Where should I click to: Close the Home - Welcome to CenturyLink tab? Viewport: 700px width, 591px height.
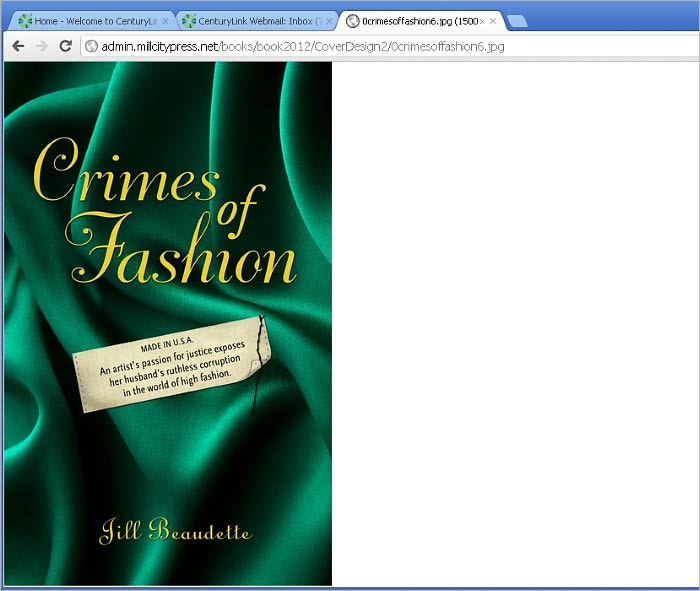tap(165, 21)
